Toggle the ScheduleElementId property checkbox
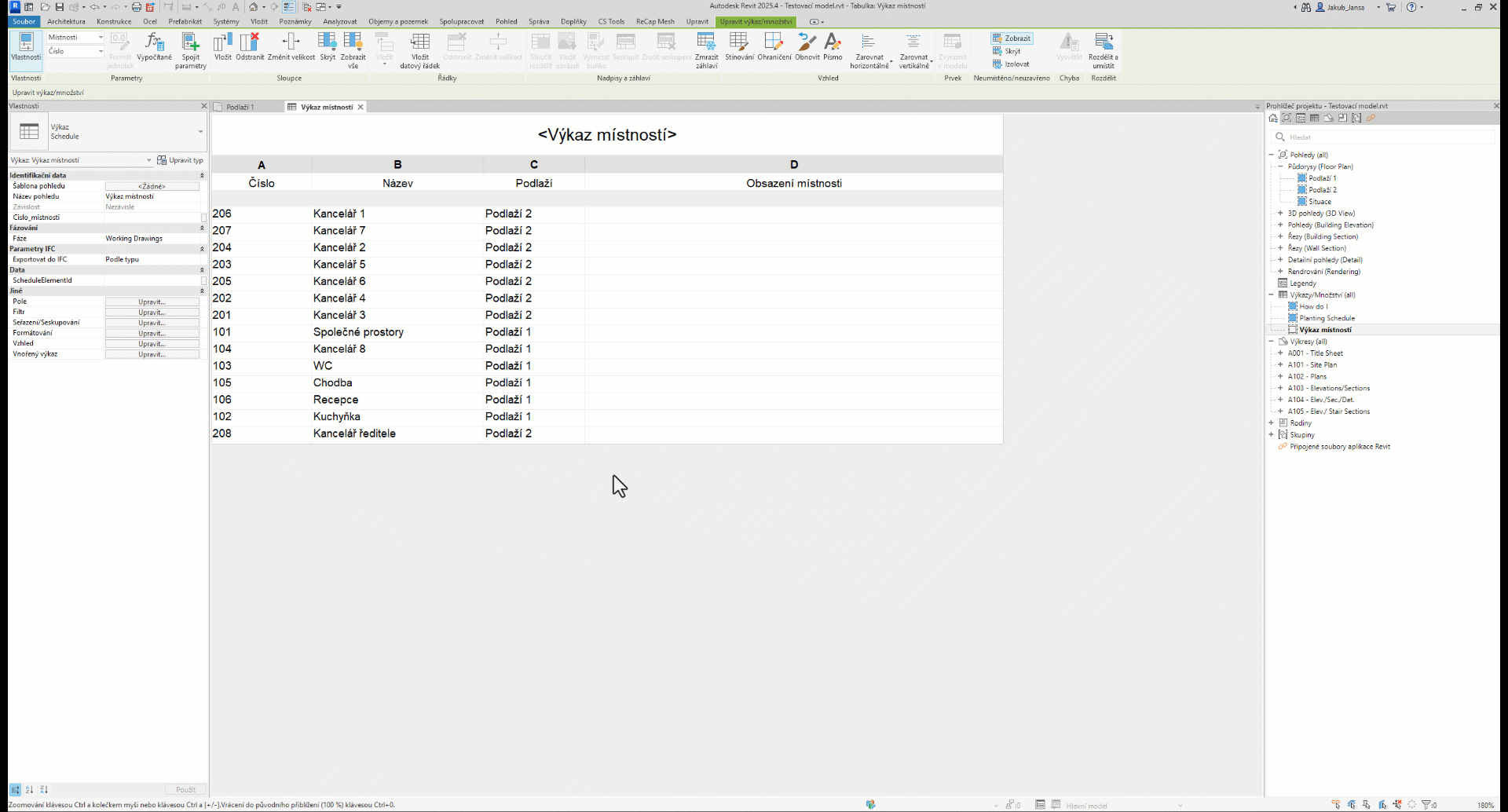This screenshot has height=812, width=1508. pos(203,280)
